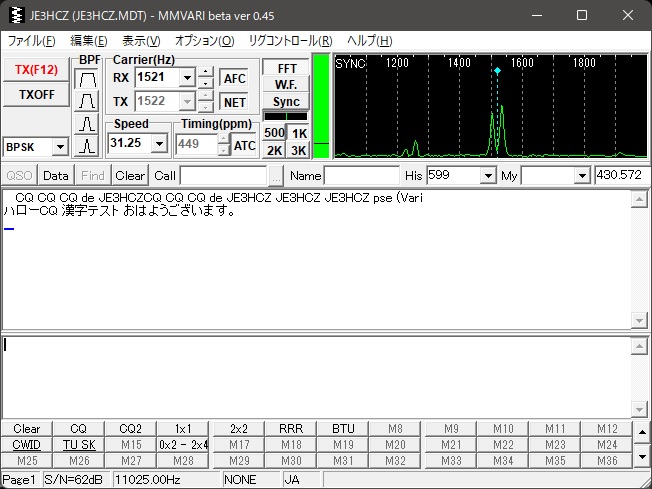This screenshot has width=652, height=489.
Task: Toggle the AFC button
Action: (x=234, y=78)
